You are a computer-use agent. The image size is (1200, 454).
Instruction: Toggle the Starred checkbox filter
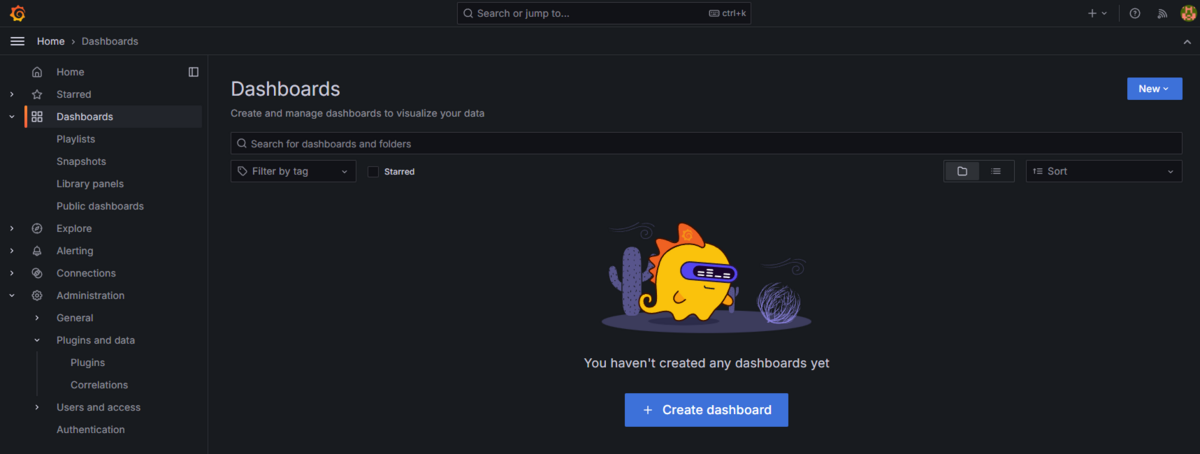pyautogui.click(x=373, y=172)
